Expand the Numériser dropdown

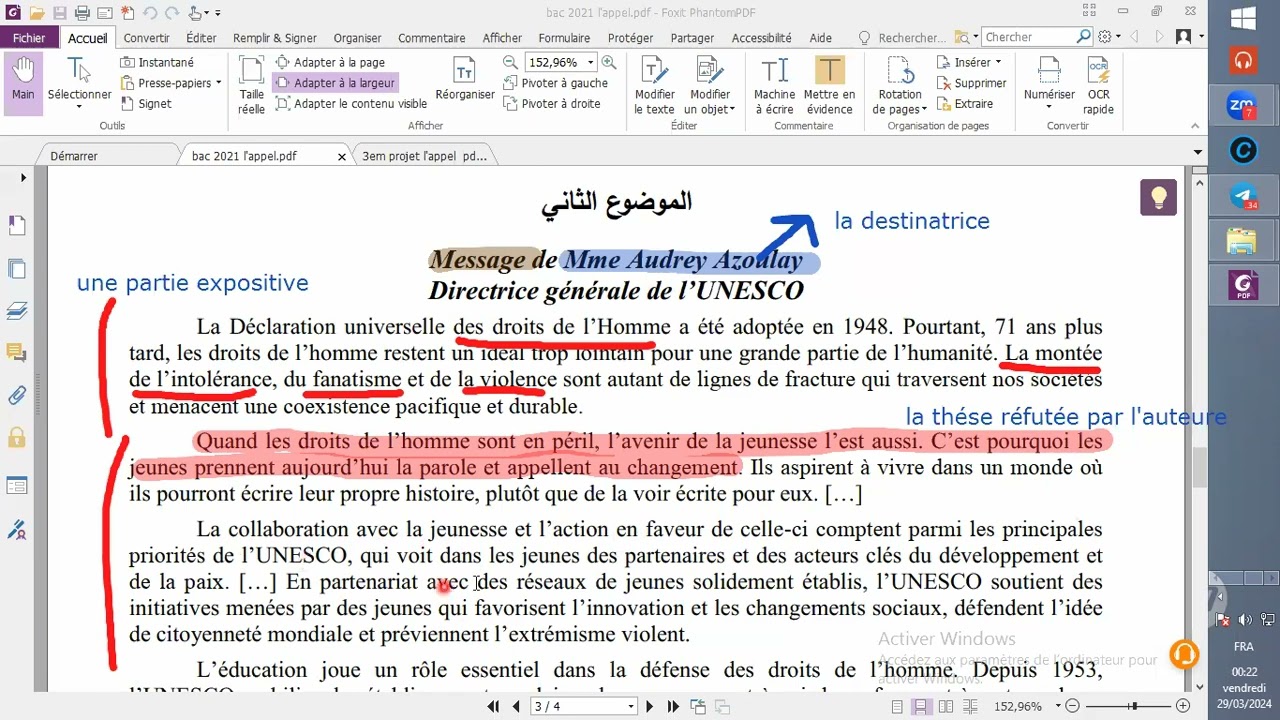[1049, 109]
